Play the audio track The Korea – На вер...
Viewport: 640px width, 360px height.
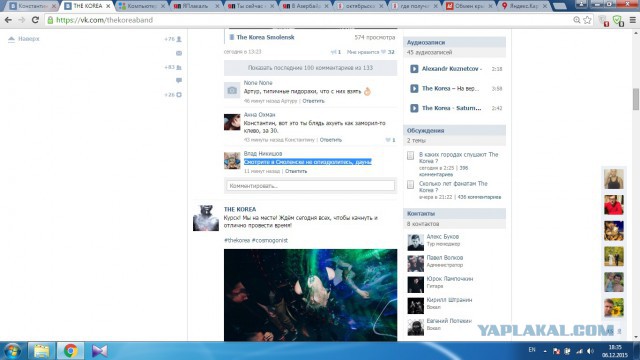coord(414,89)
